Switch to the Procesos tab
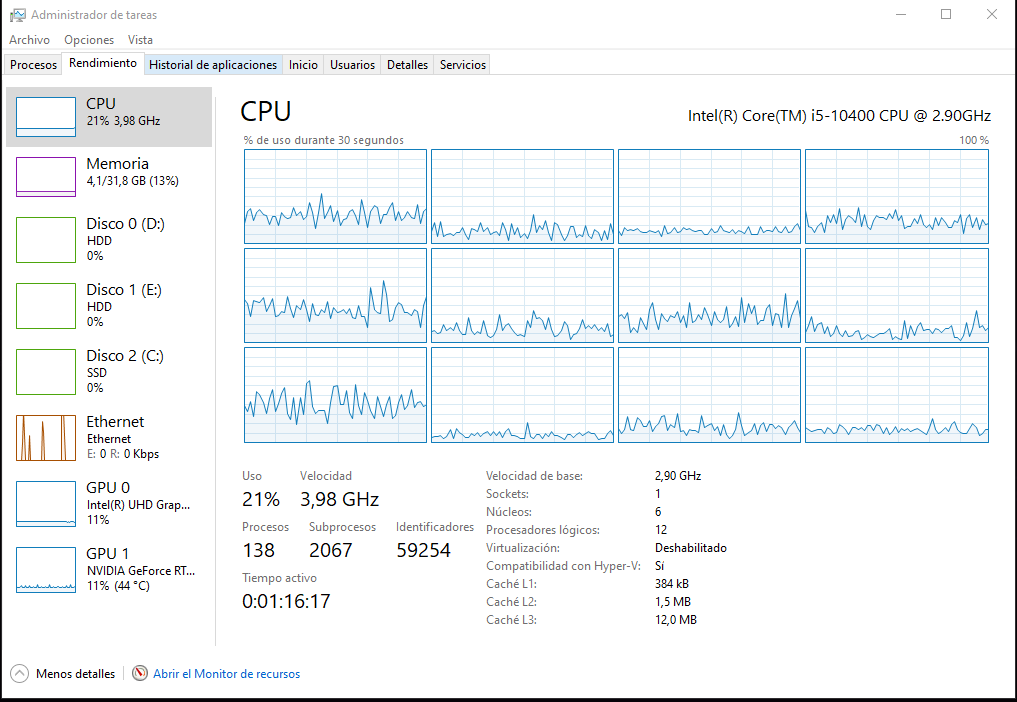Viewport: 1017px width, 702px height. [33, 65]
